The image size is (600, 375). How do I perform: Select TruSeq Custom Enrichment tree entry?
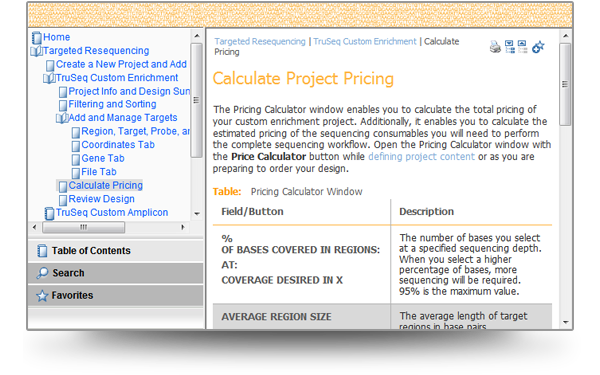point(117,78)
